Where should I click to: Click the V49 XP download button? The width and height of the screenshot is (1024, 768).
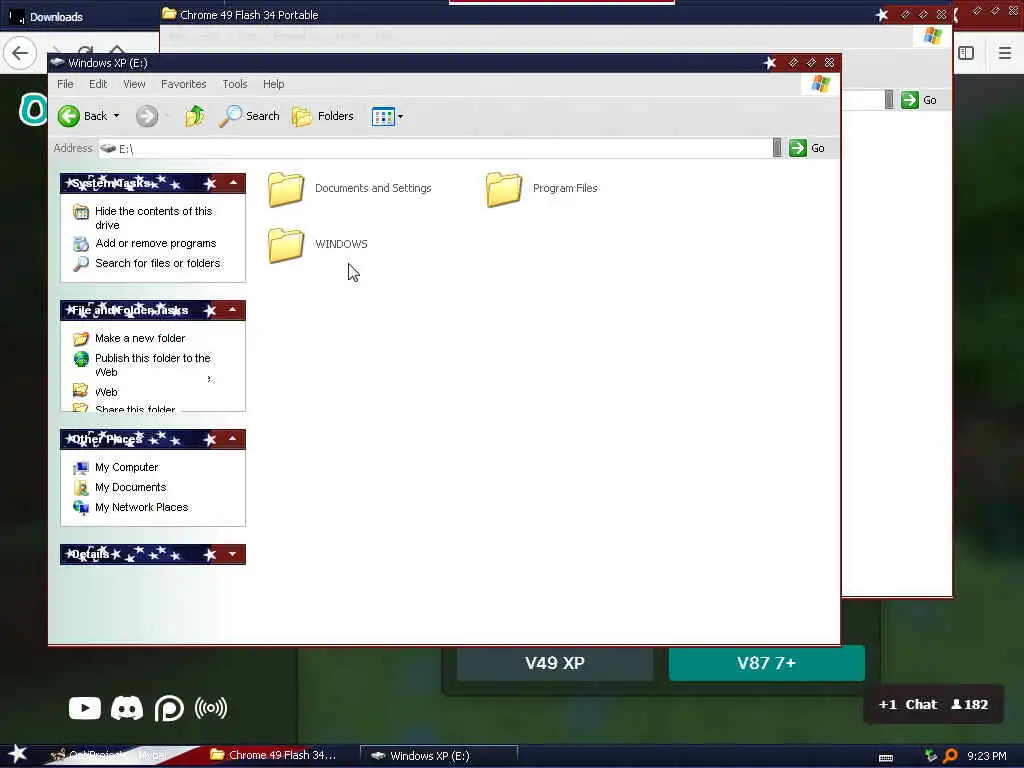[554, 664]
